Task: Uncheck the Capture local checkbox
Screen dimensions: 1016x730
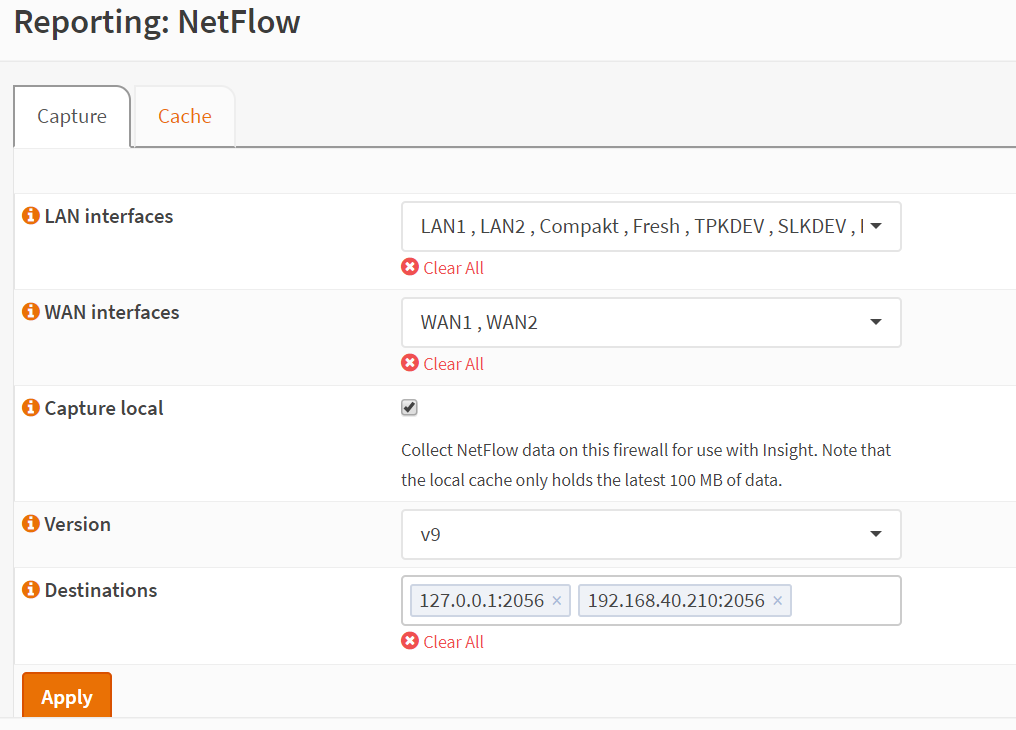Action: [x=409, y=407]
